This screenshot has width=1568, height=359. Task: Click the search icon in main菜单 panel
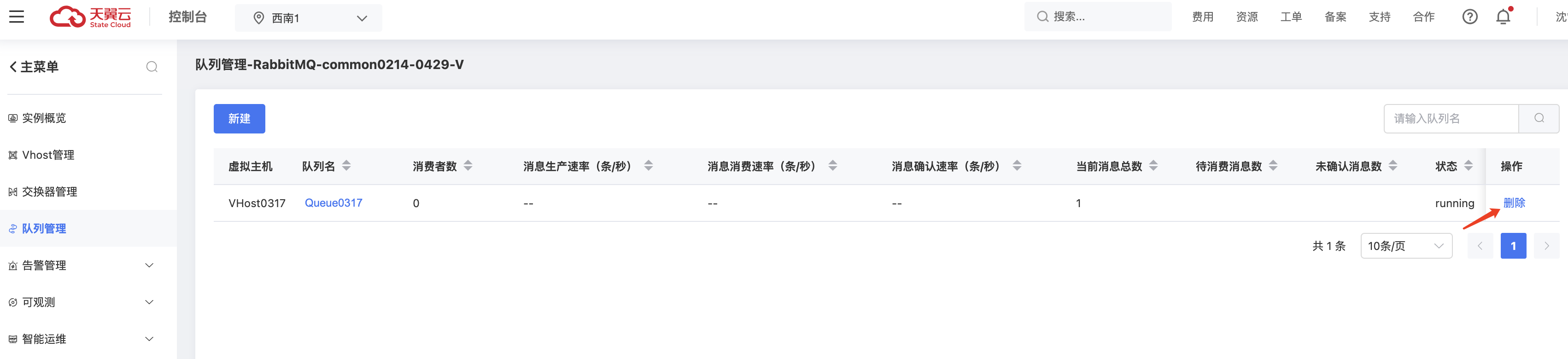[152, 66]
